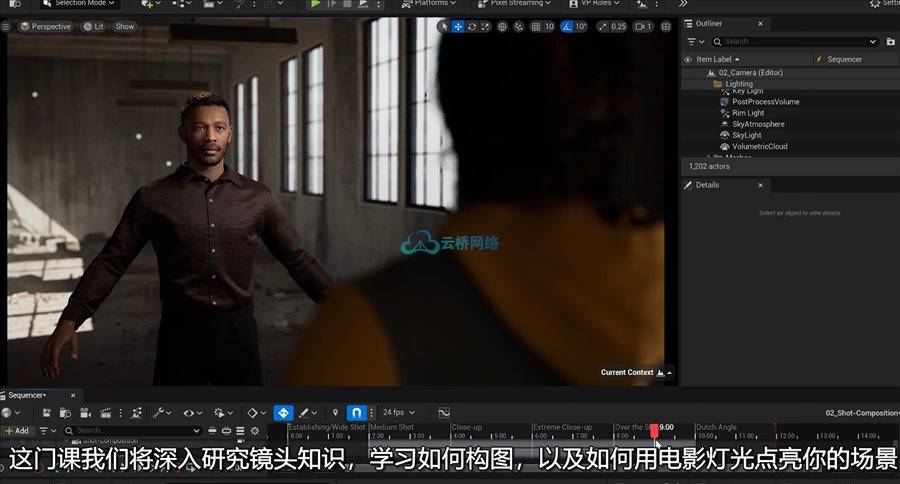Screen dimensions: 900x484
Task: Toggle auto-key button in Sequencer
Action: coord(283,413)
